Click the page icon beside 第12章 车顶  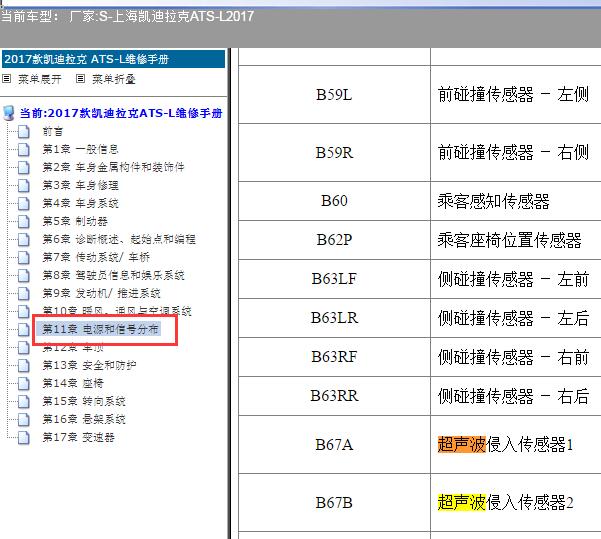[24, 348]
